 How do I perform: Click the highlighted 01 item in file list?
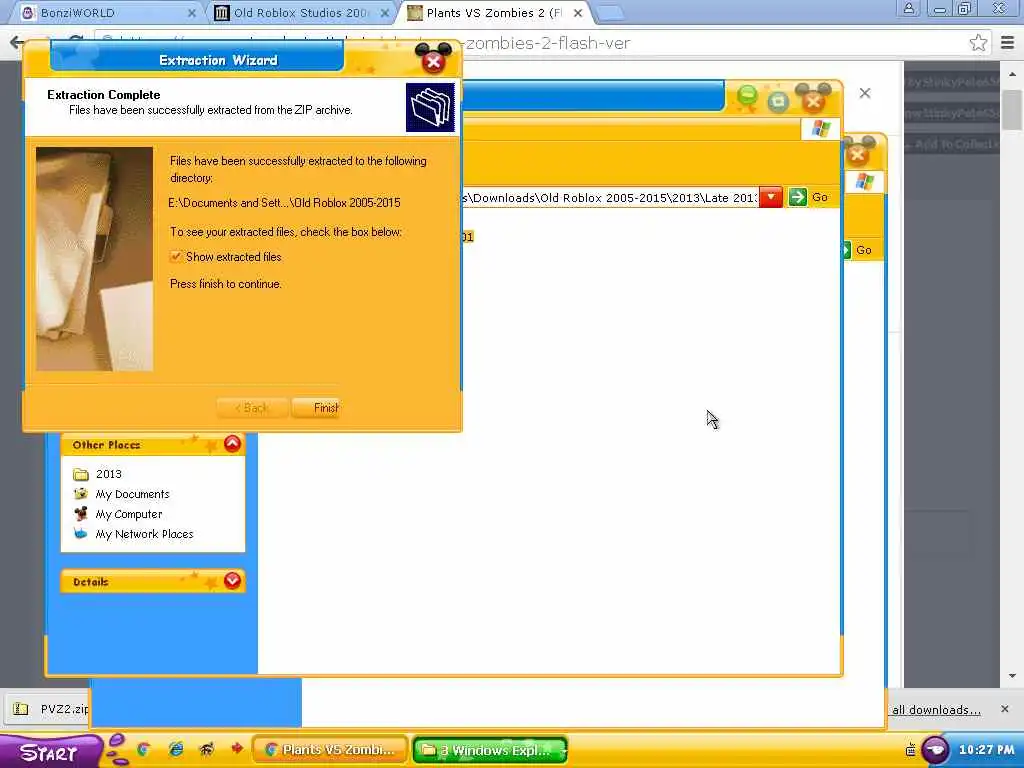pyautogui.click(x=467, y=236)
